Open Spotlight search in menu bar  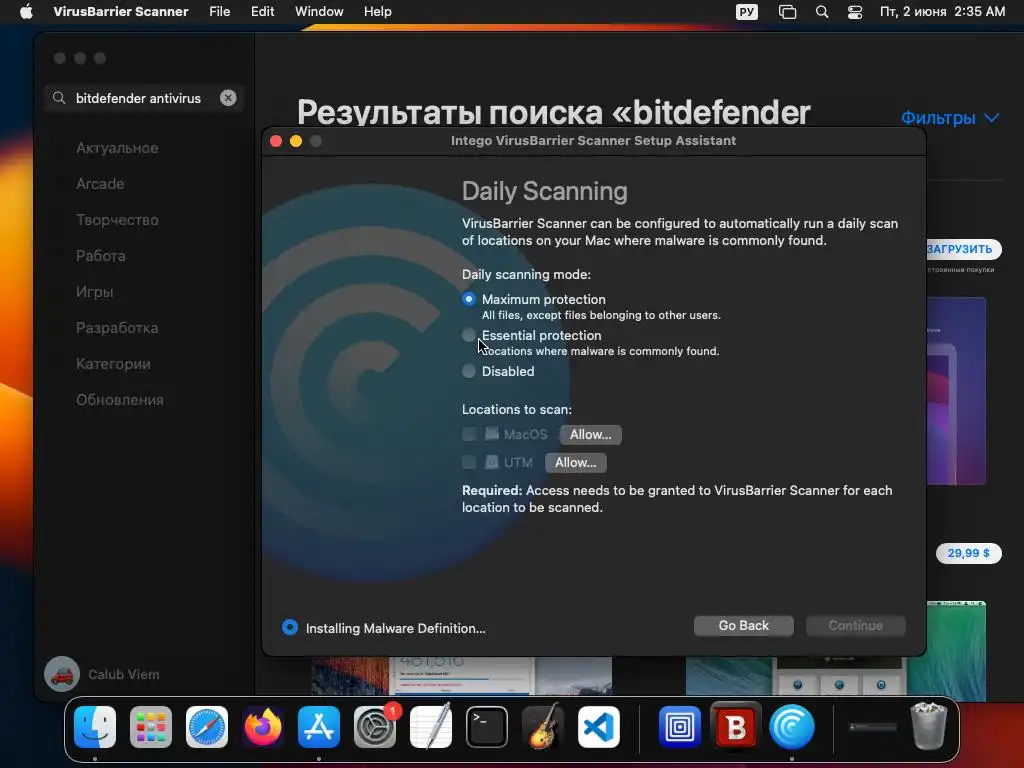click(822, 12)
